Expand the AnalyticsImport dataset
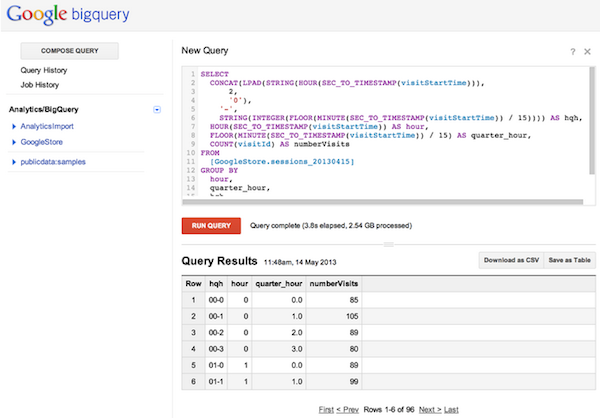This screenshot has height=418, width=600. point(14,126)
